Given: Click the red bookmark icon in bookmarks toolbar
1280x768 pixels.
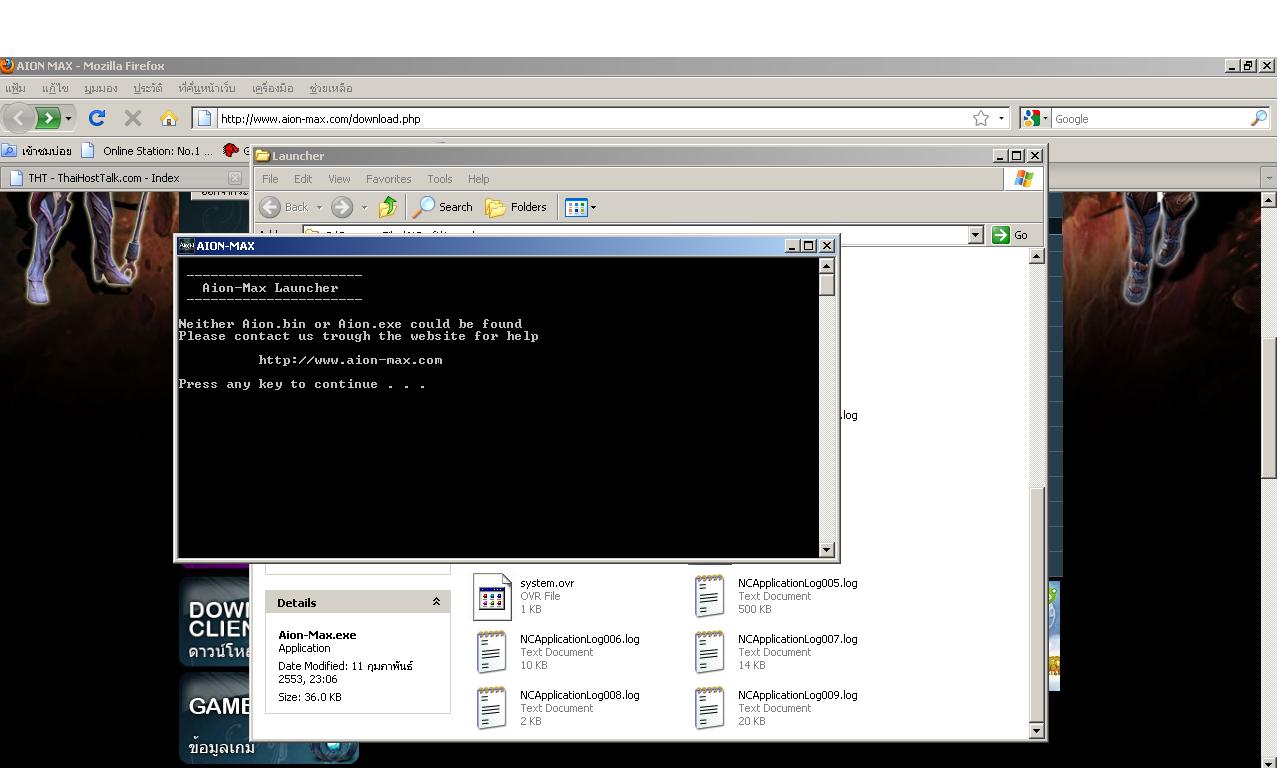Looking at the screenshot, I should (231, 150).
